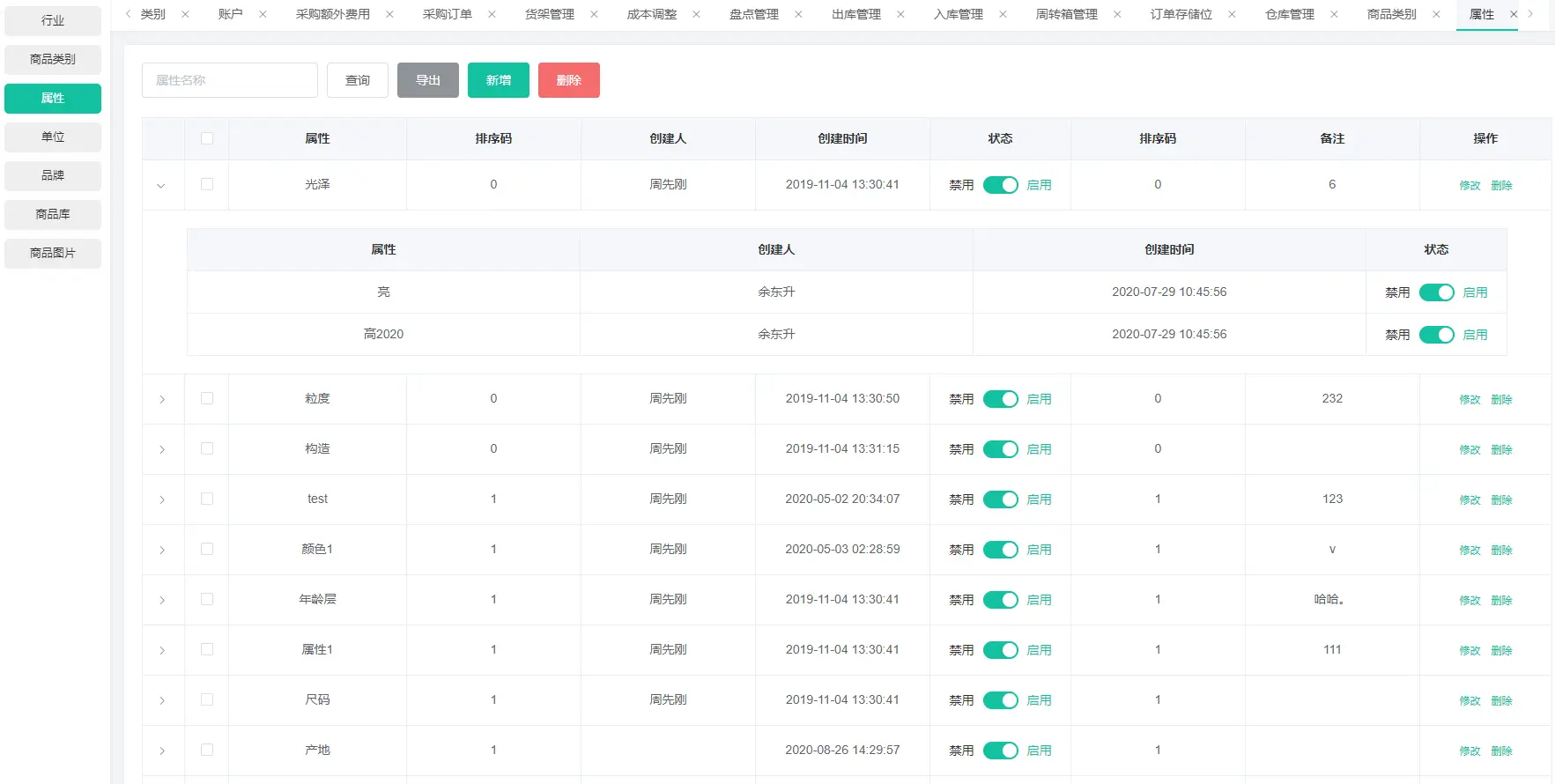The width and height of the screenshot is (1555, 784).
Task: Close the 周转箱管理 tab
Action: coord(1117,14)
